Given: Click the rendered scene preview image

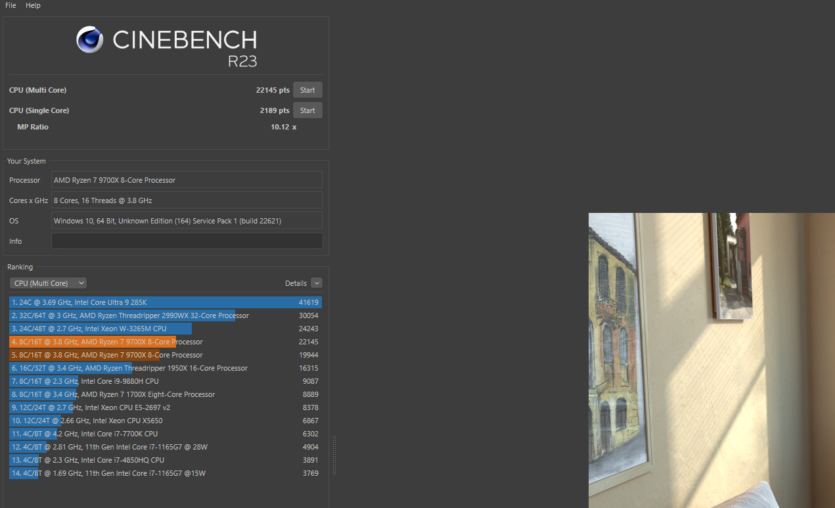Looking at the screenshot, I should click(711, 360).
